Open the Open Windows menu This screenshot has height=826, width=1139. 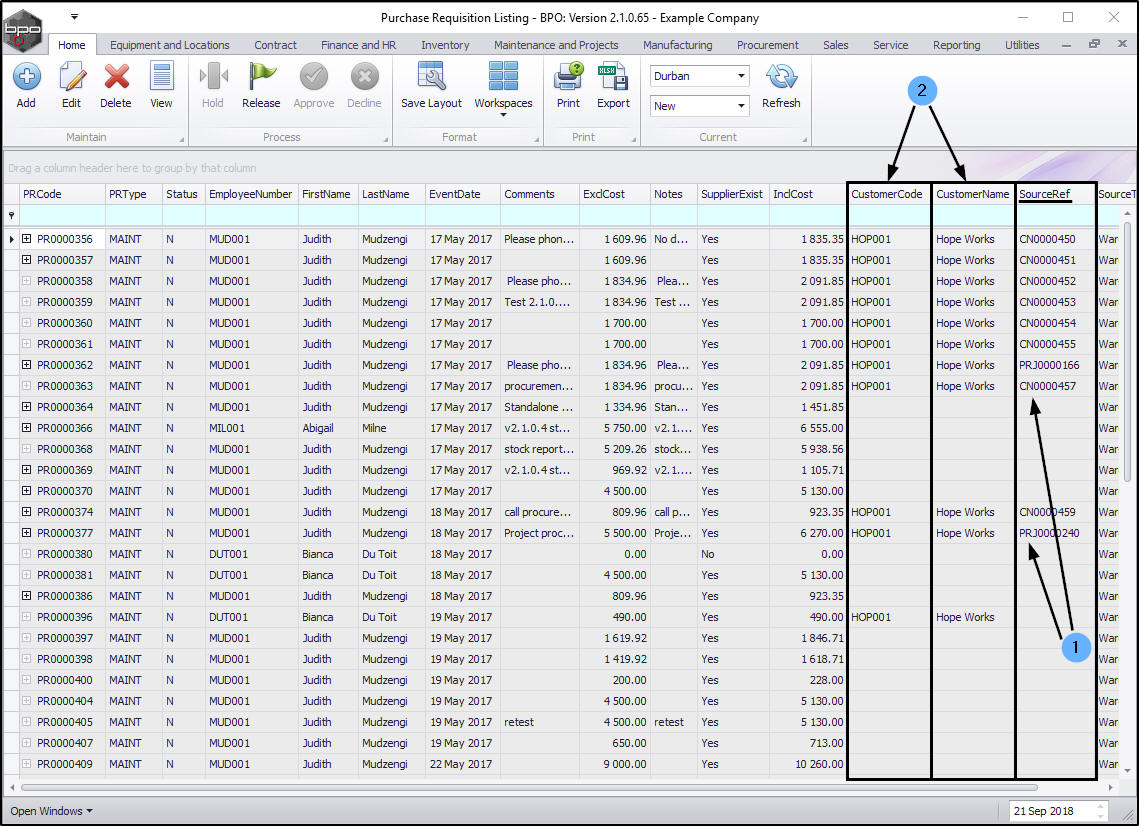51,811
